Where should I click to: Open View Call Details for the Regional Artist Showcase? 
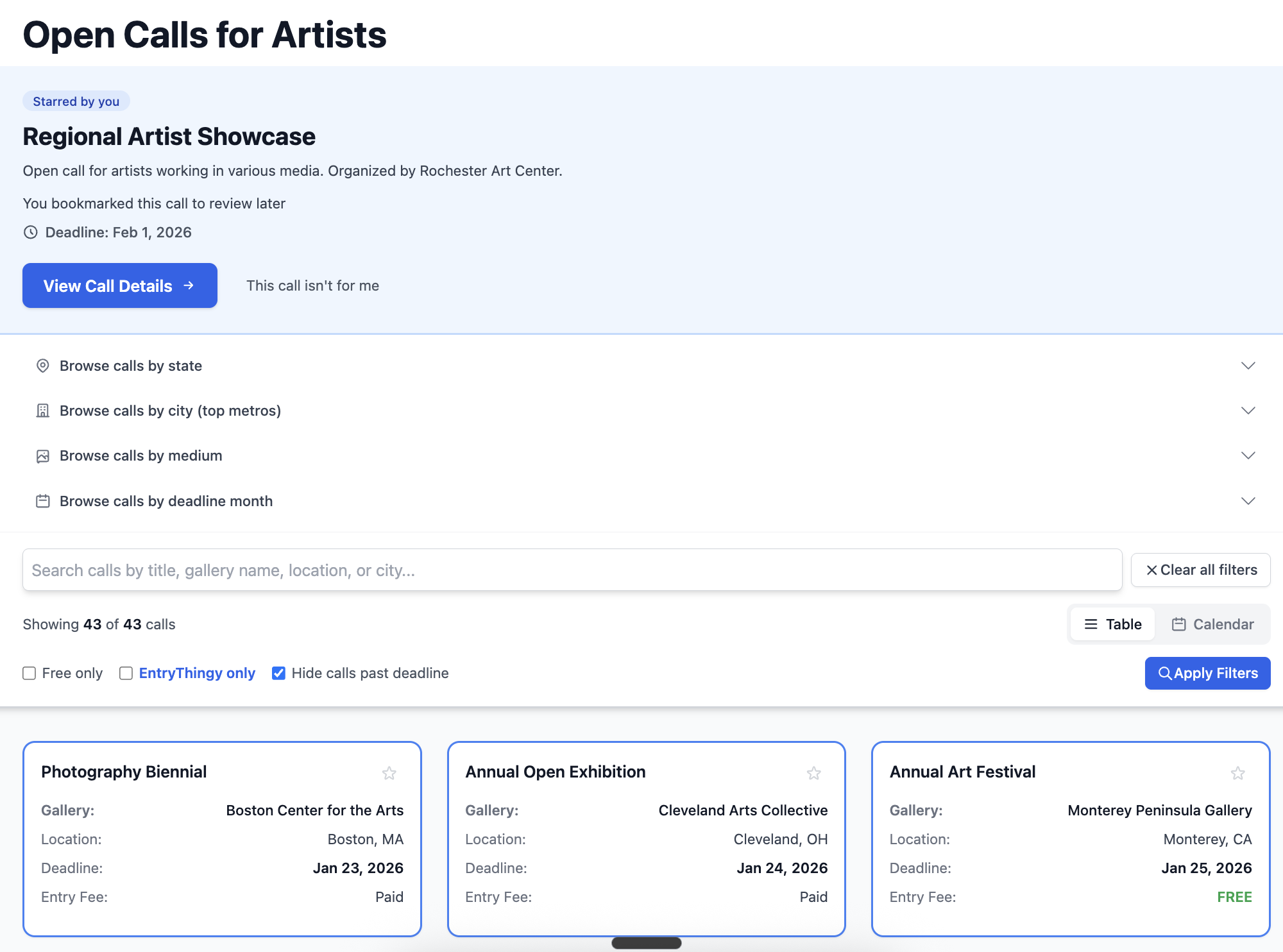tap(120, 285)
